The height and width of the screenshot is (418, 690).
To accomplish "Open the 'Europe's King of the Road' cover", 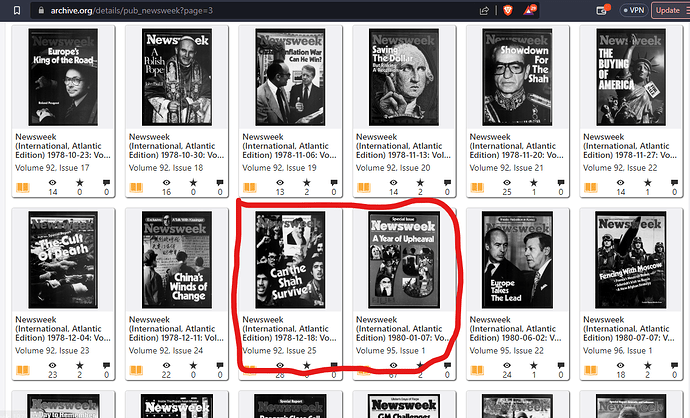I will (x=63, y=77).
